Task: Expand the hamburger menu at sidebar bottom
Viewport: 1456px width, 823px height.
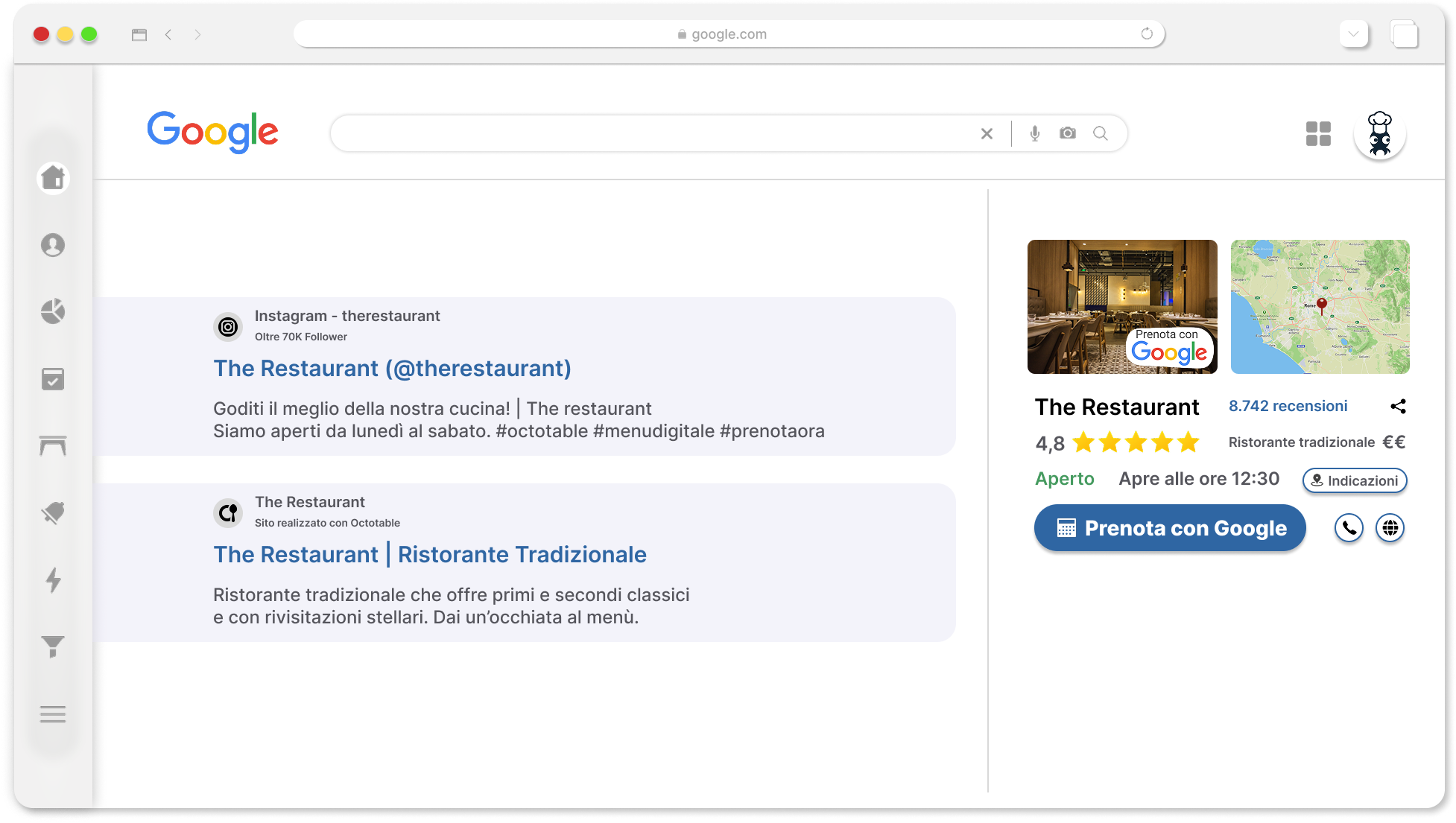Action: (53, 714)
